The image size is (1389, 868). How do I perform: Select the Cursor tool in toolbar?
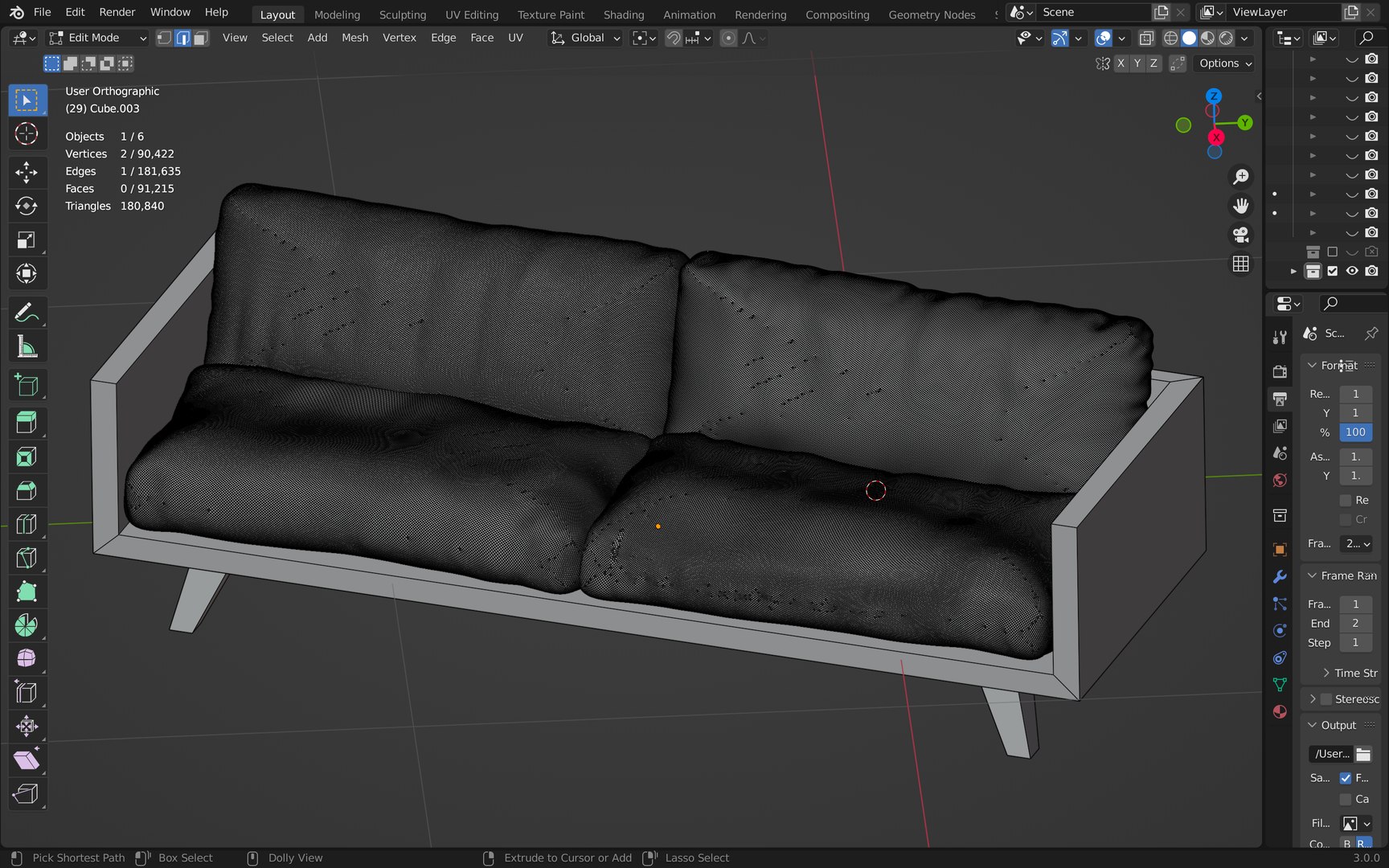[27, 133]
